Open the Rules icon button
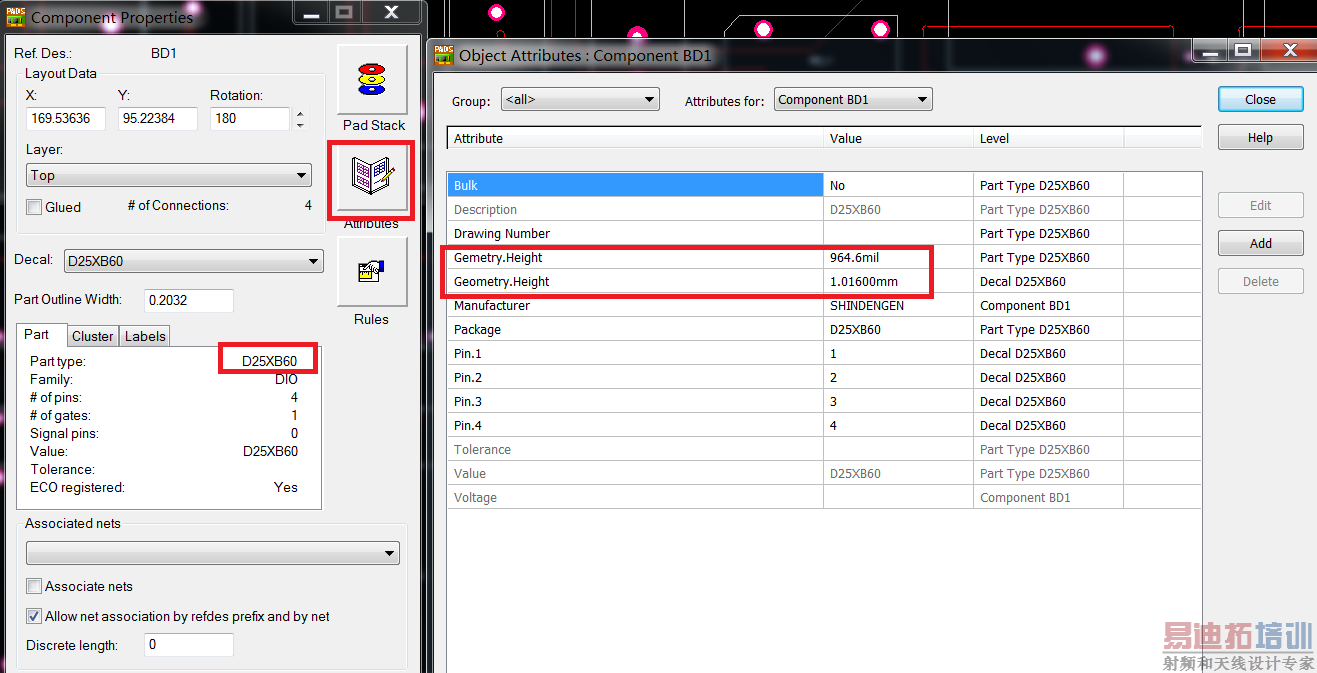 (x=372, y=271)
